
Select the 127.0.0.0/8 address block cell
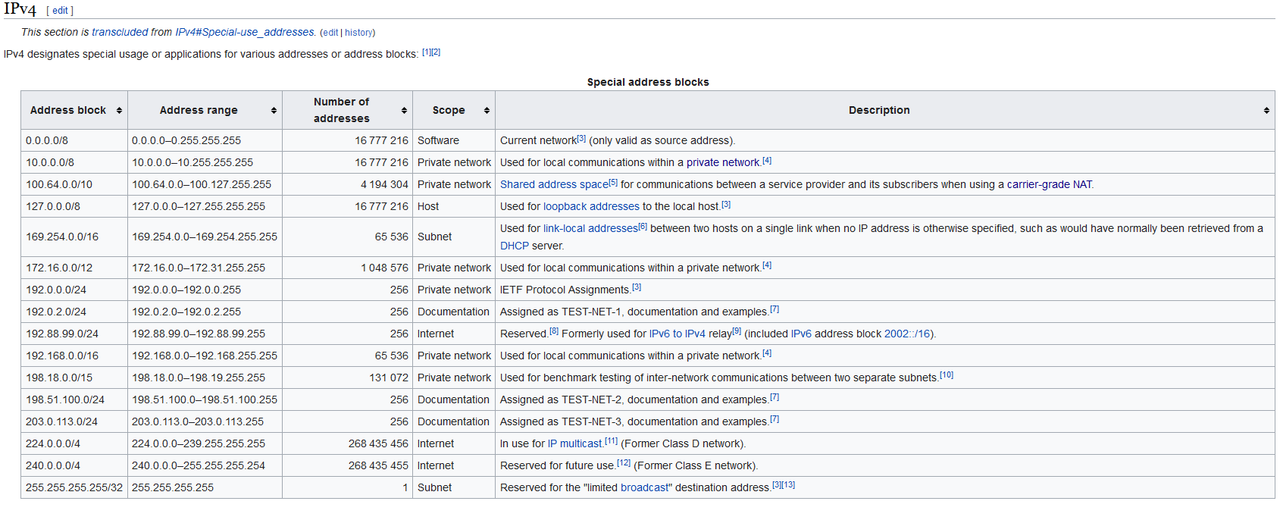[75, 207]
